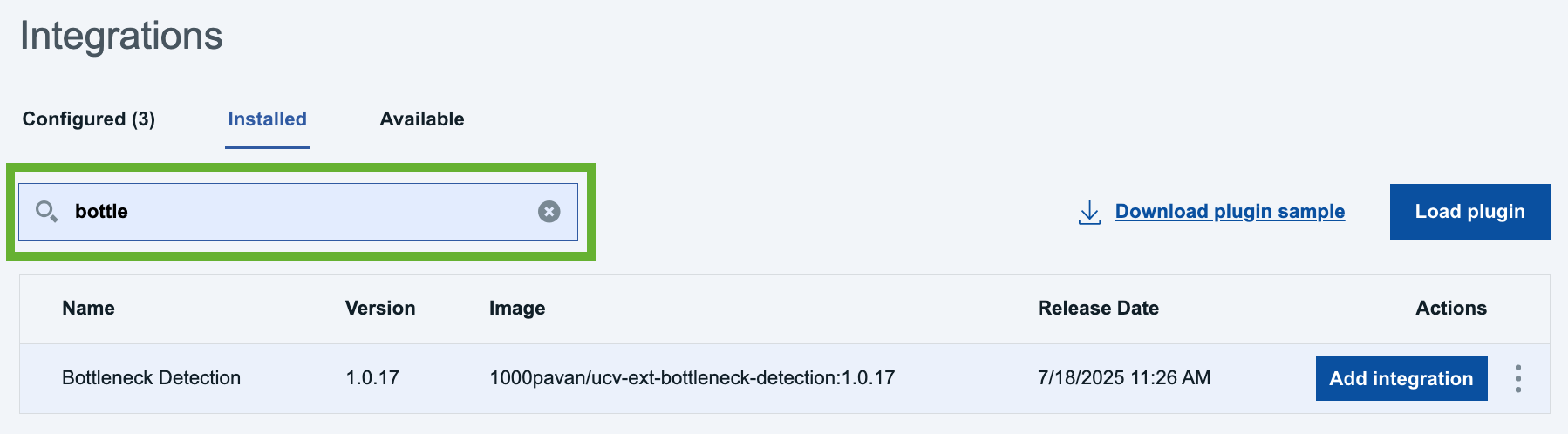
Task: Open the Available tab
Action: tap(422, 119)
